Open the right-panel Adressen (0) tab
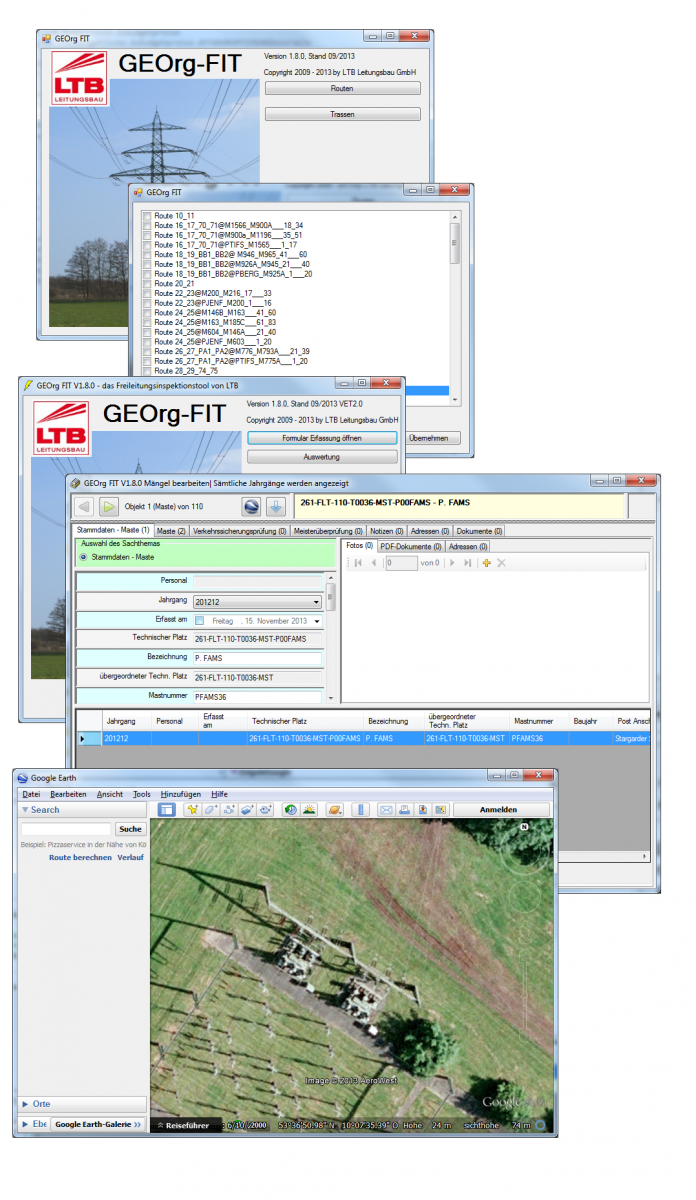Screen dimensions: 696x1200 (x=468, y=547)
